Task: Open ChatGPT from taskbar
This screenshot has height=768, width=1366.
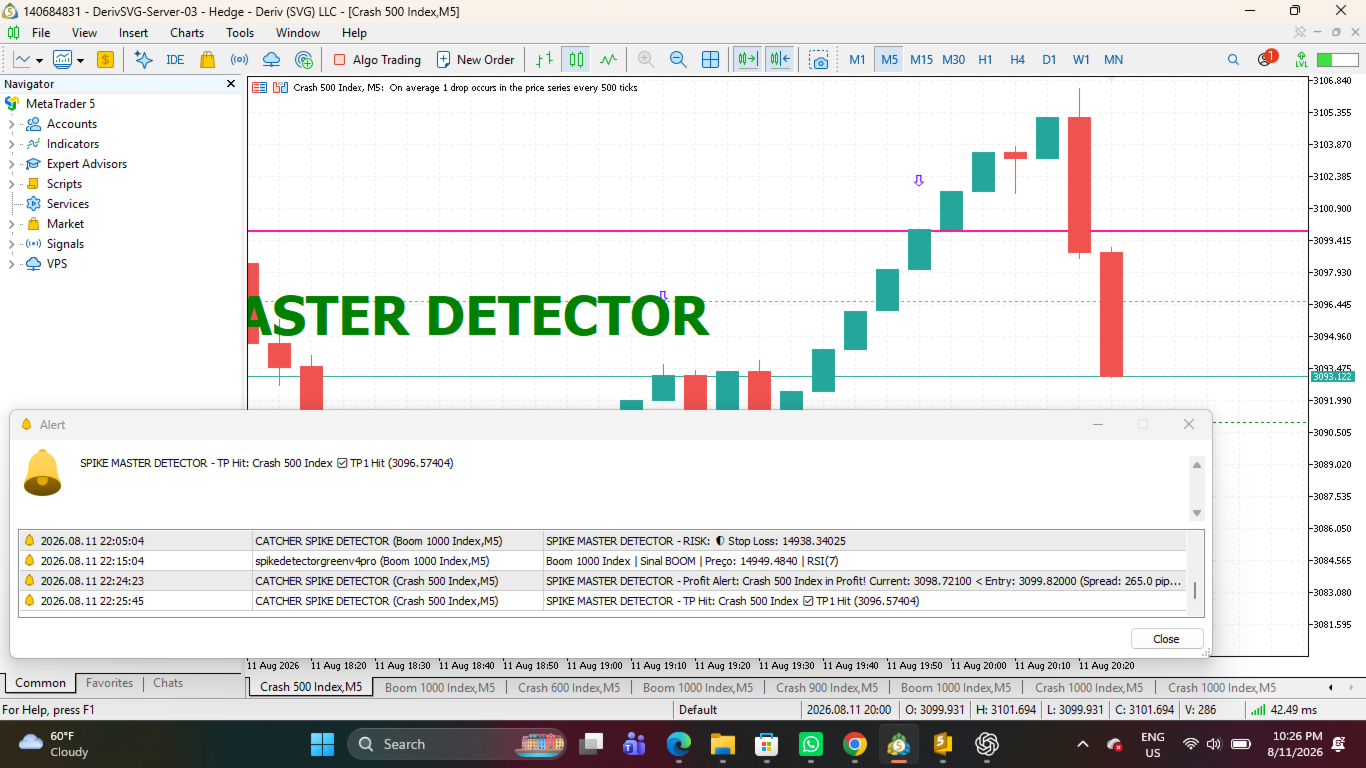Action: (x=987, y=744)
